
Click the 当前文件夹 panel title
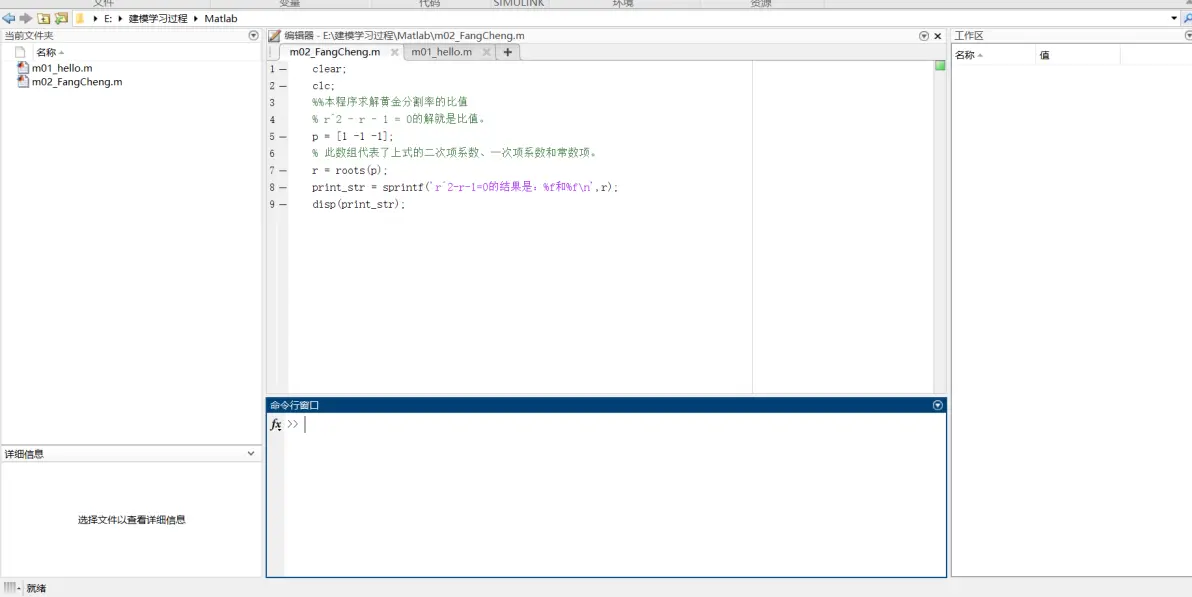29,36
